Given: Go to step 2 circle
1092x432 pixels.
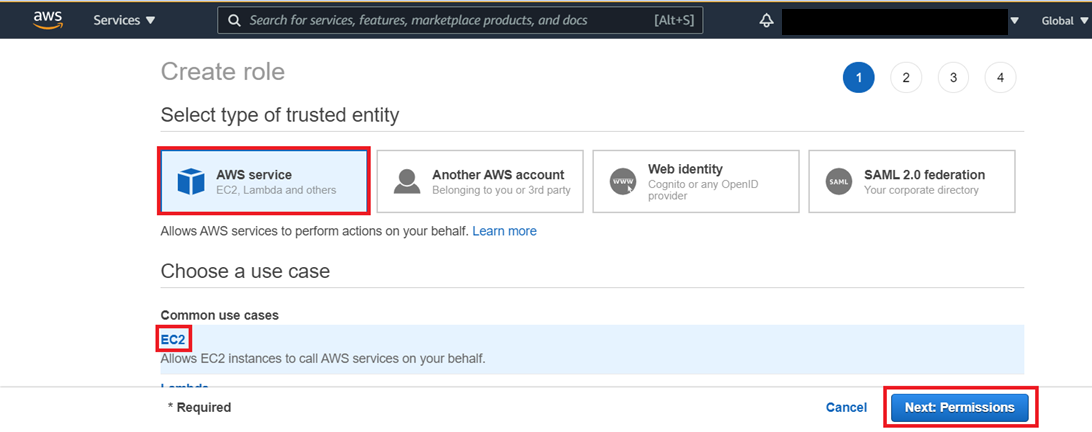Looking at the screenshot, I should pyautogui.click(x=906, y=78).
